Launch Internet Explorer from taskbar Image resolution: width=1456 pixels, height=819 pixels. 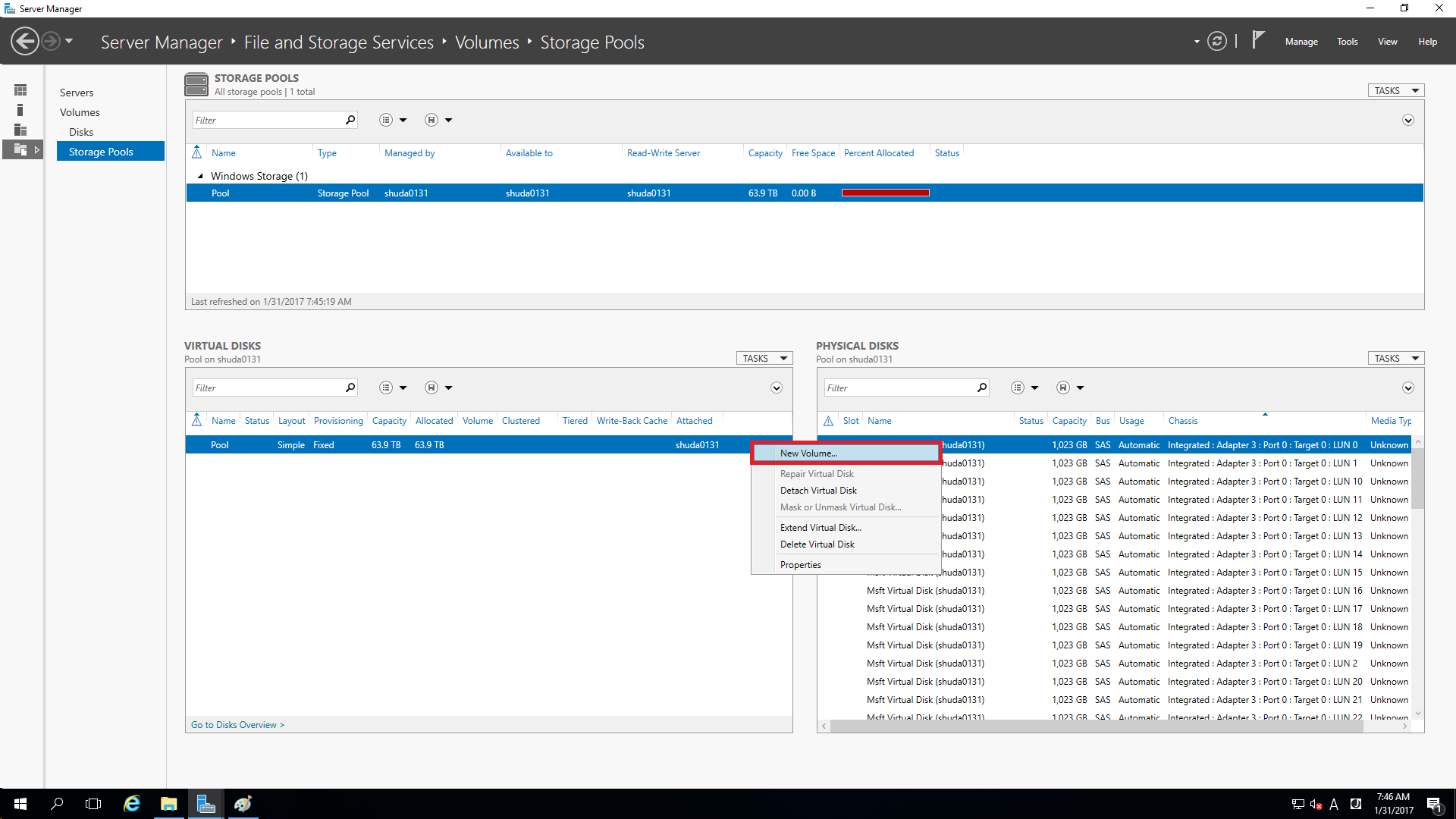pyautogui.click(x=132, y=804)
